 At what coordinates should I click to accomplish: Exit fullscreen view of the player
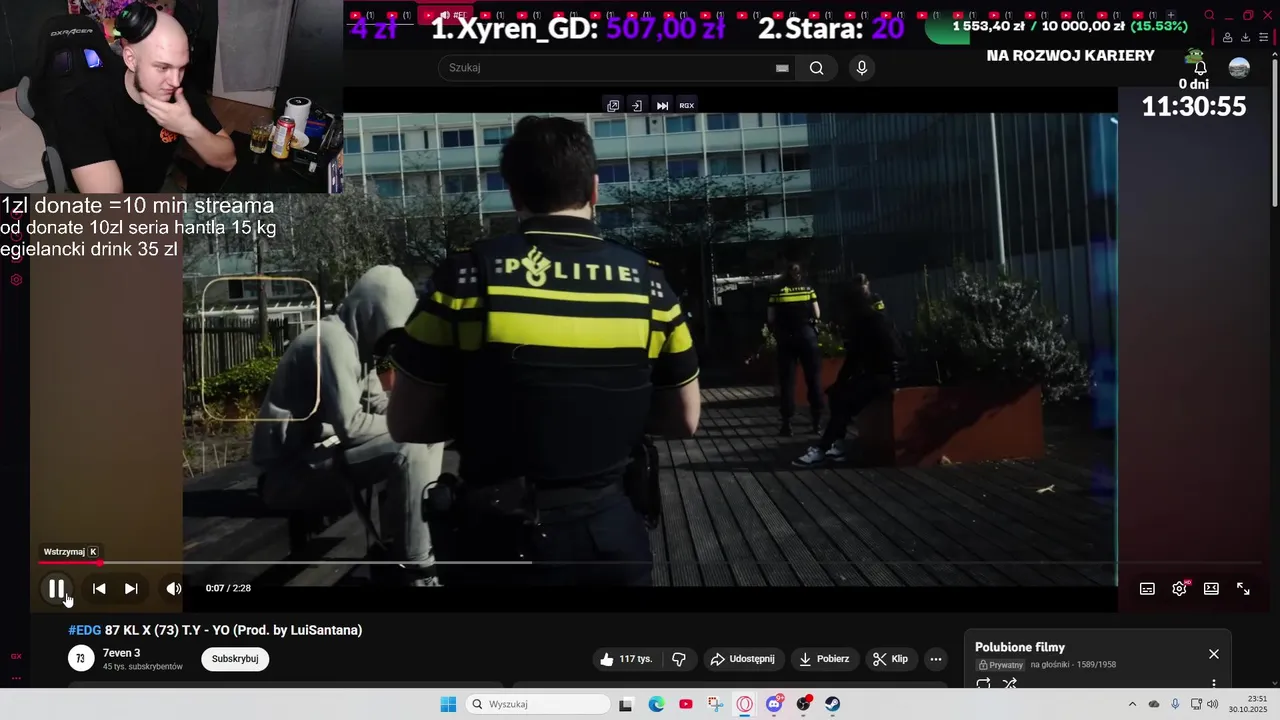coord(1243,589)
